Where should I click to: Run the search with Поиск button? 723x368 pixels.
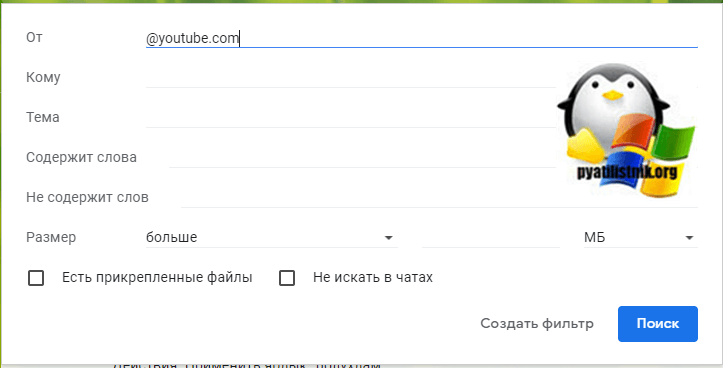coord(658,324)
